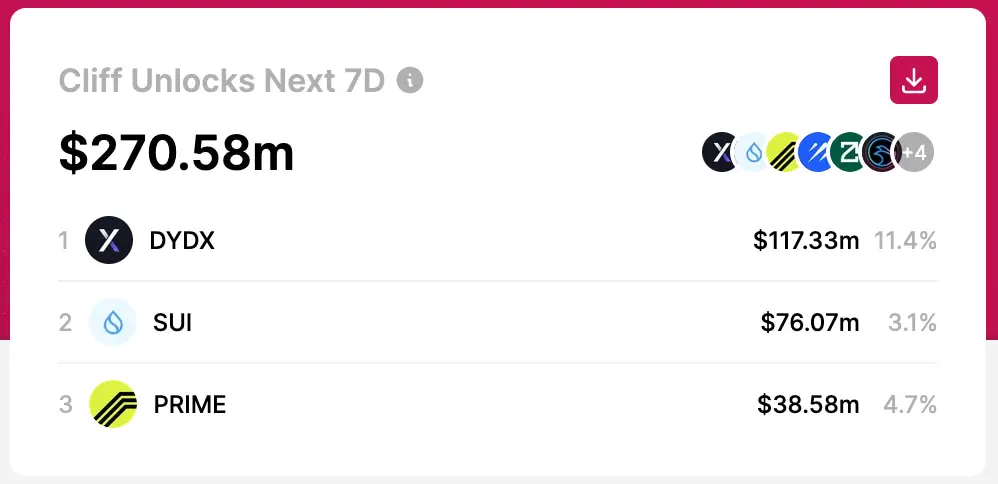This screenshot has height=484, width=998.
Task: Select the black X avatar in token stack
Action: [719, 152]
